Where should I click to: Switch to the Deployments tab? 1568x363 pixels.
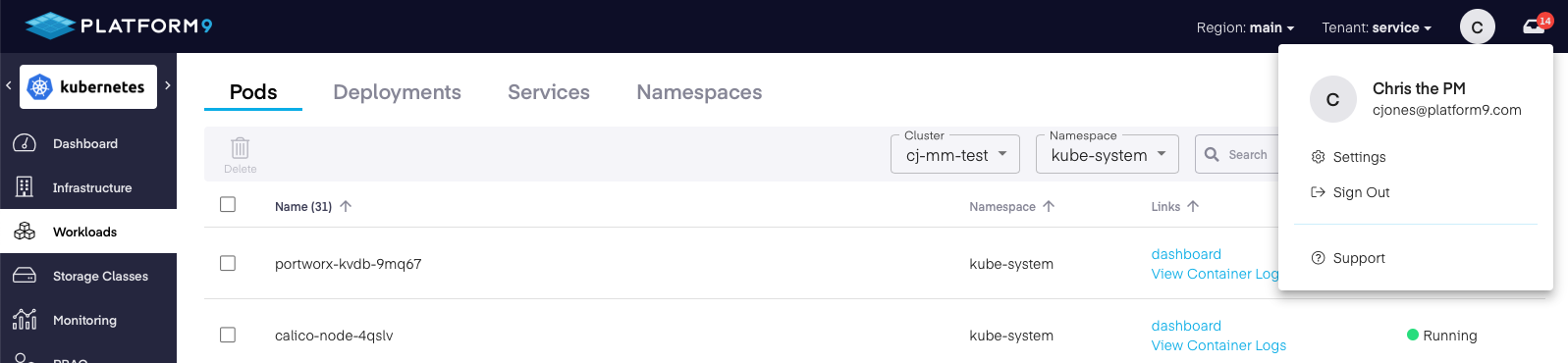tap(397, 92)
